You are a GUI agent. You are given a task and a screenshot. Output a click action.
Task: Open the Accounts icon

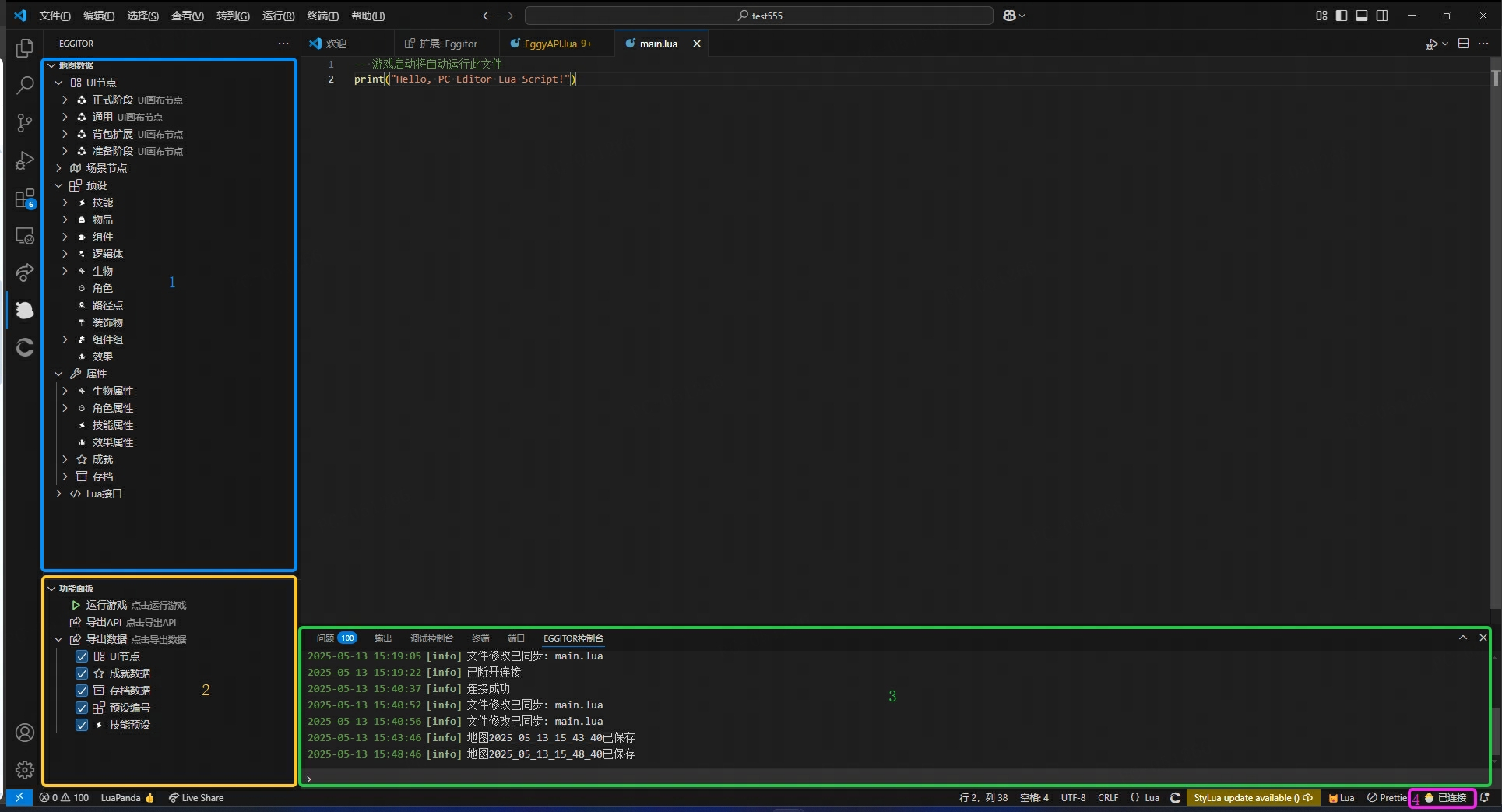tap(25, 733)
